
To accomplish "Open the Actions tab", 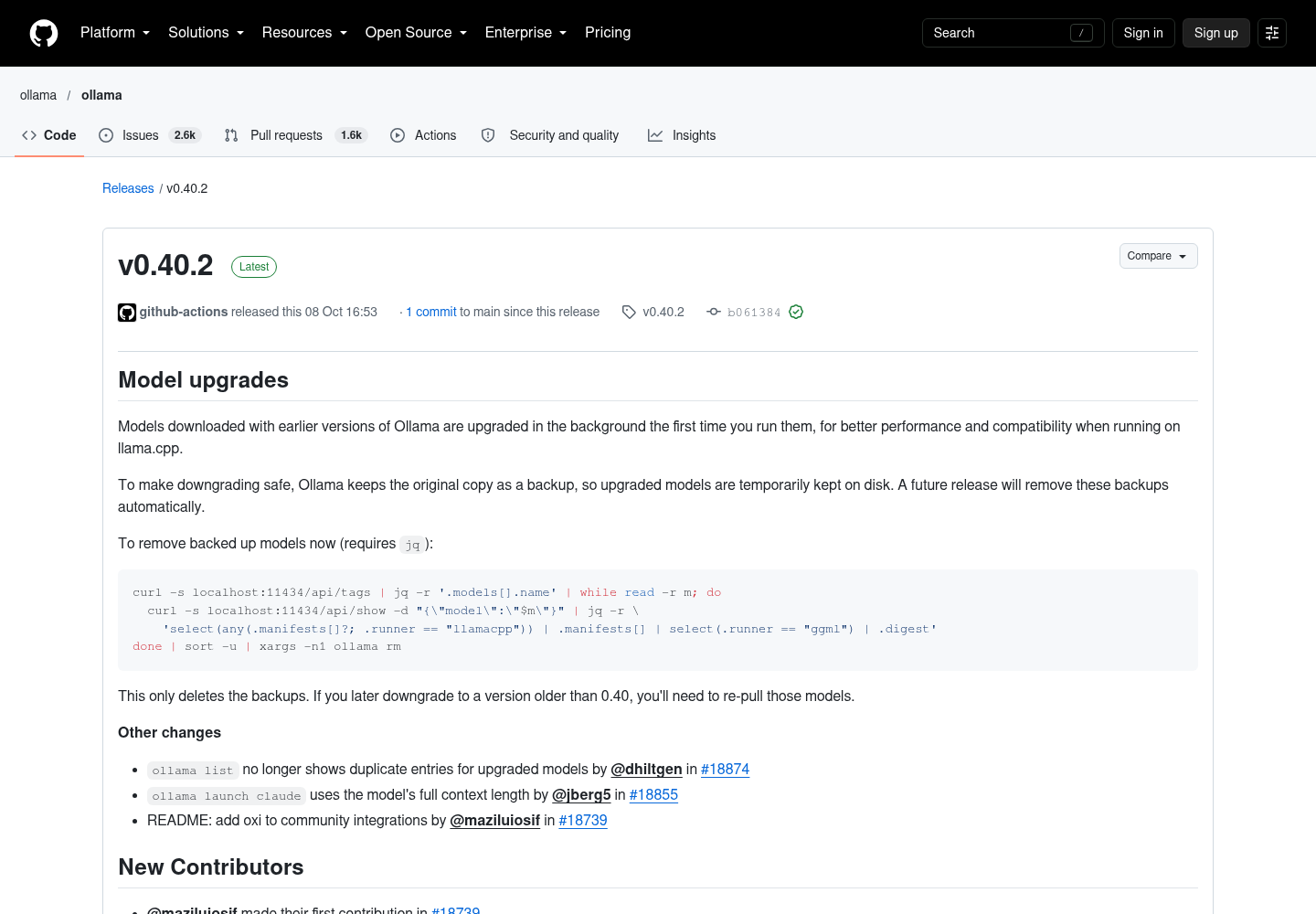I will (423, 135).
